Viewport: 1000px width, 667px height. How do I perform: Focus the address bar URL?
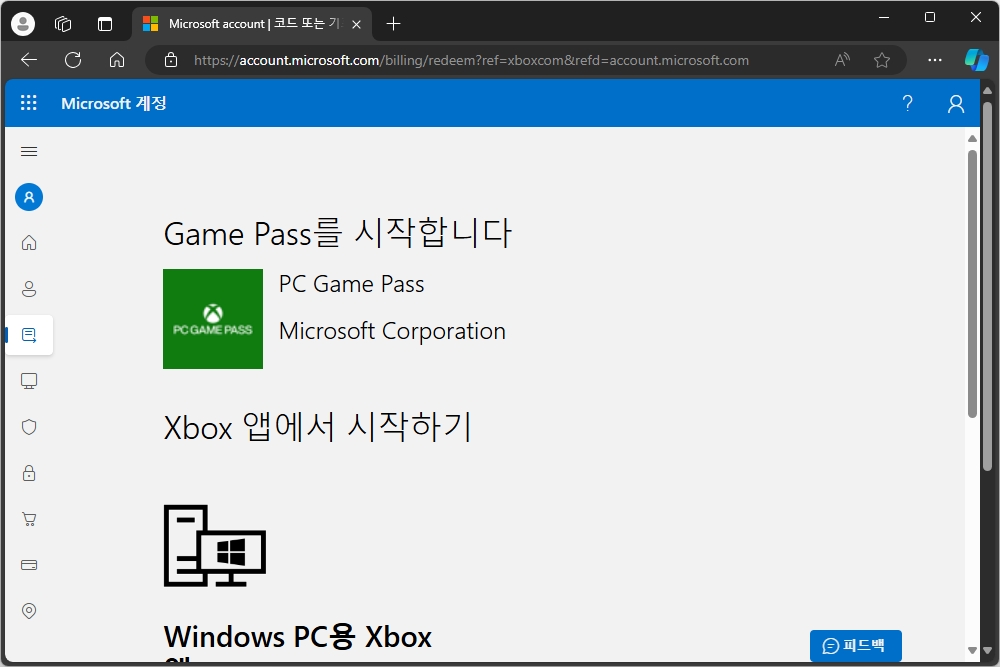click(471, 60)
